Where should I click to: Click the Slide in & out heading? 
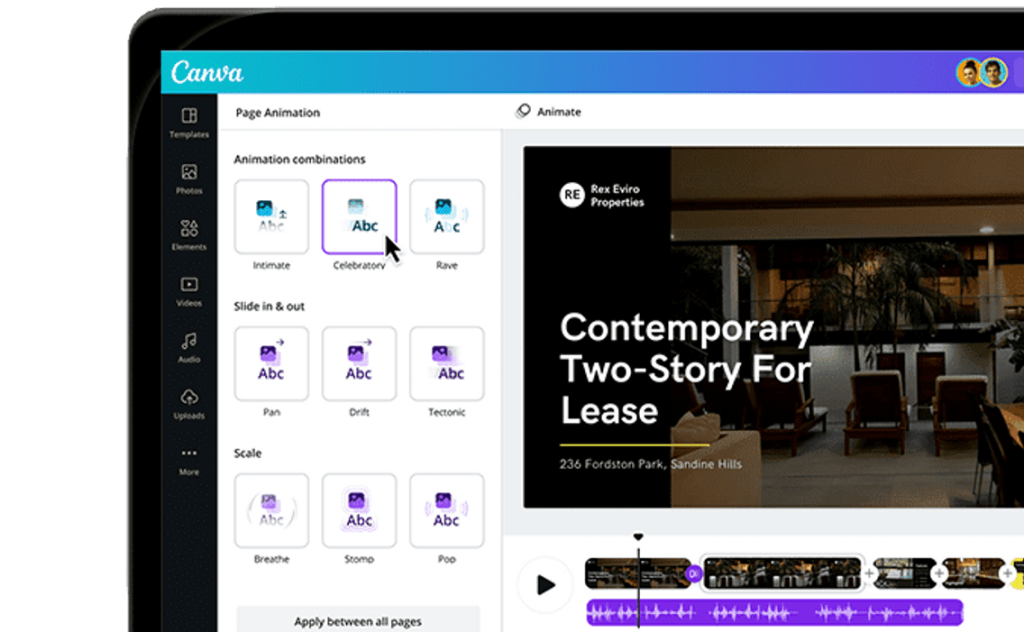click(x=269, y=306)
